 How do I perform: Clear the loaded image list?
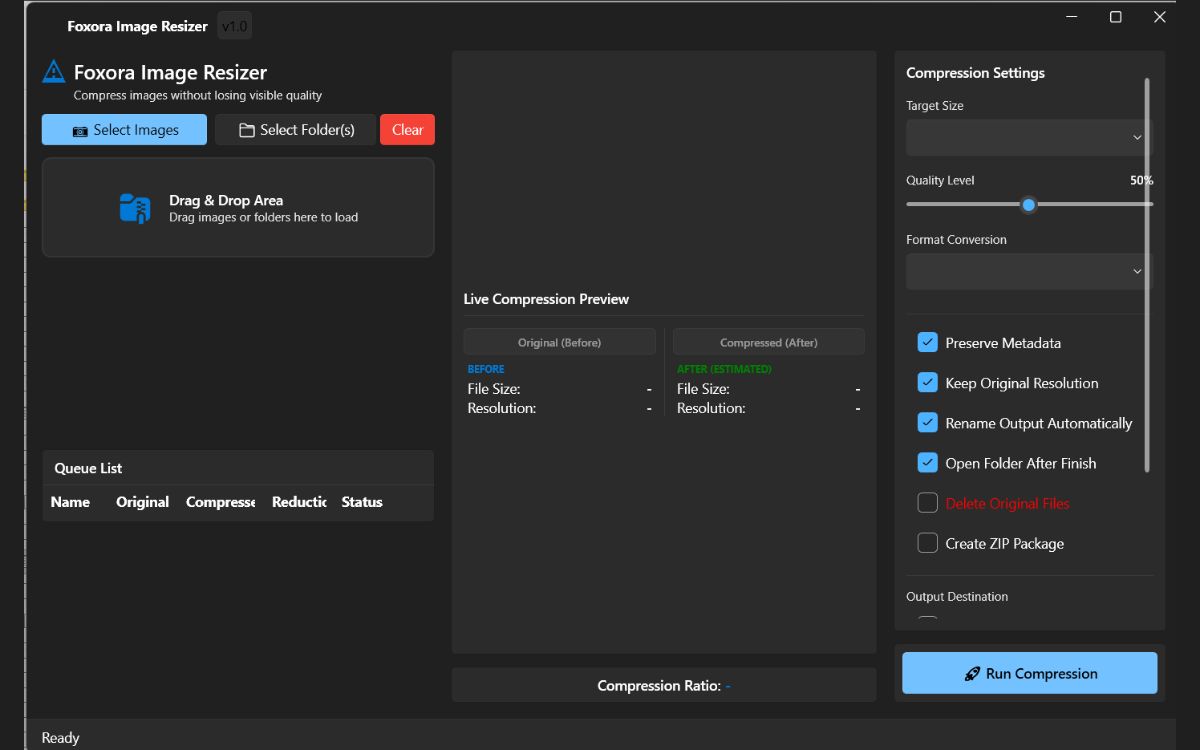coord(407,130)
